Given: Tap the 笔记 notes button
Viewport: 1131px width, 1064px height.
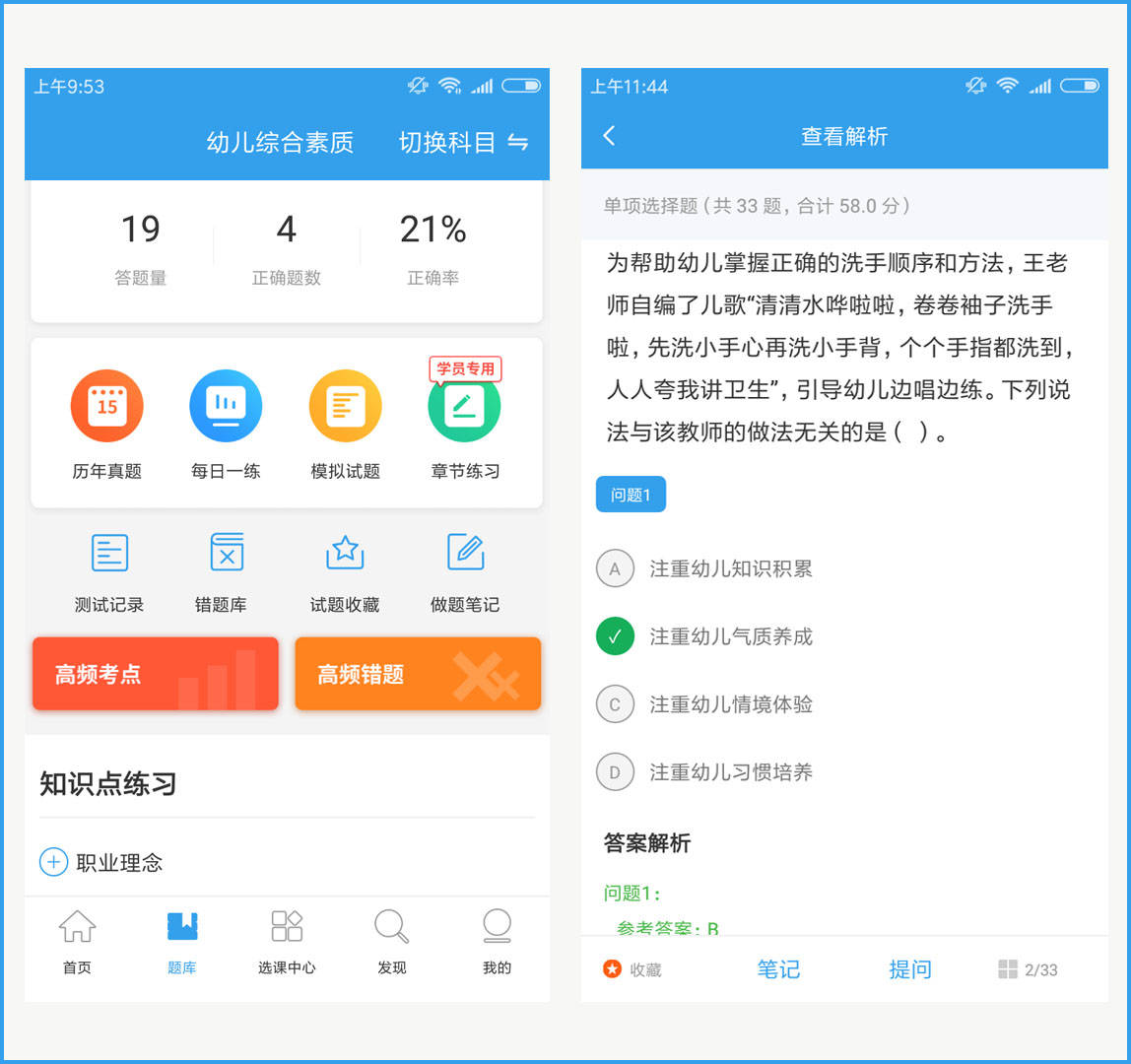Looking at the screenshot, I should (x=778, y=968).
